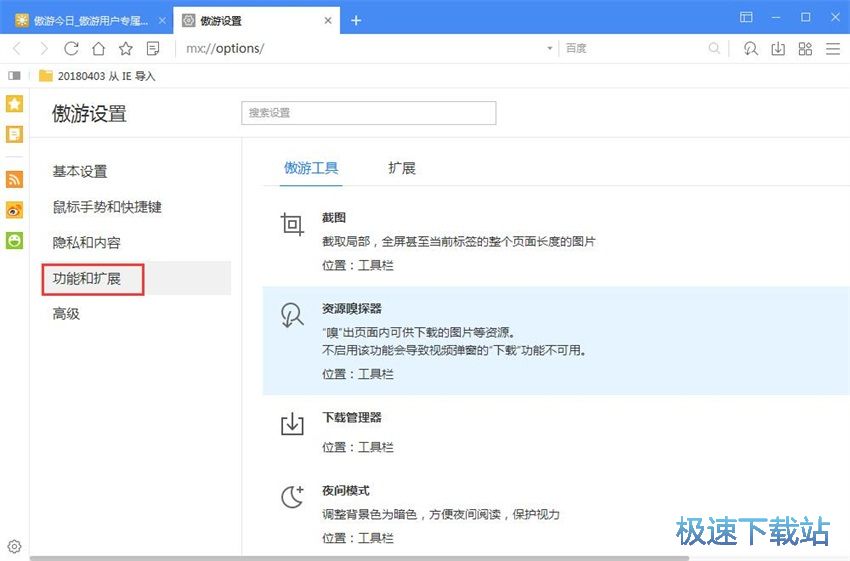
Task: Open the extensions grid toolbar icon
Action: [x=806, y=49]
